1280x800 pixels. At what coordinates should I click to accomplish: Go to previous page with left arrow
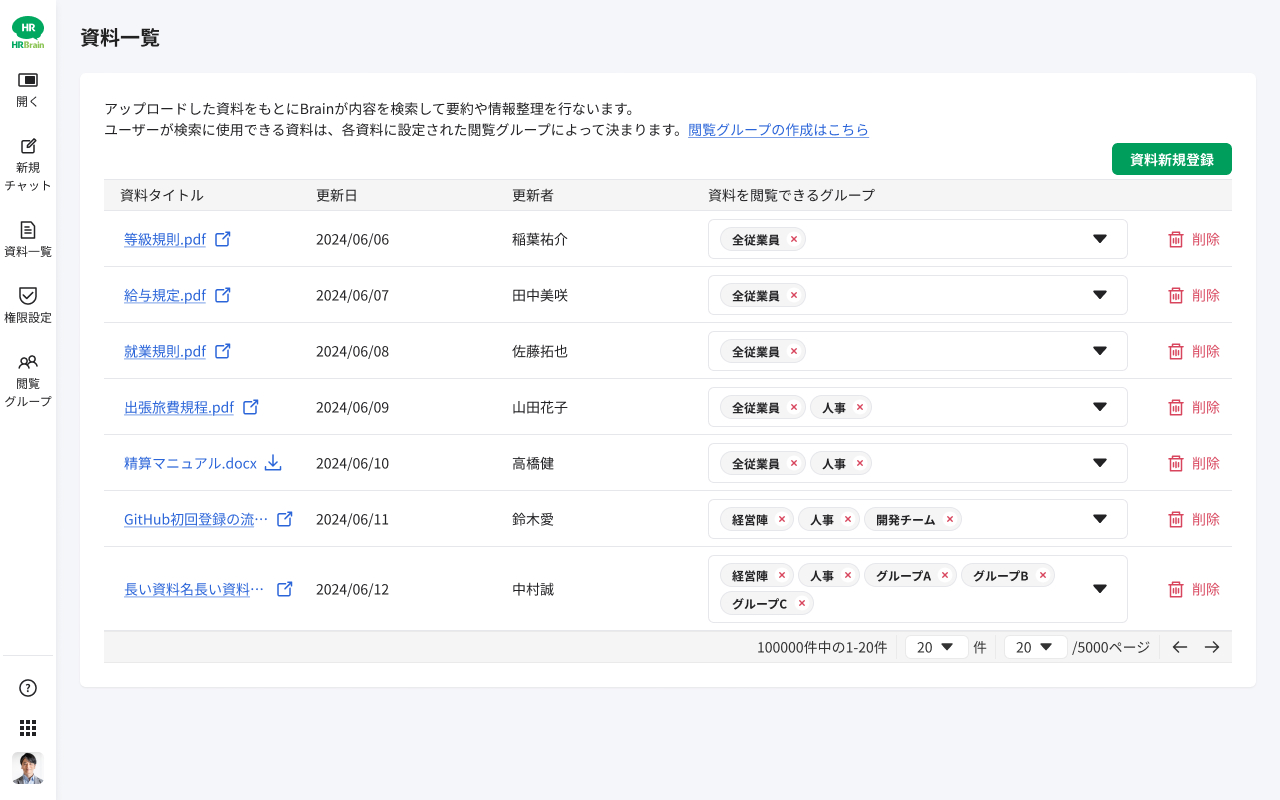coord(1180,647)
